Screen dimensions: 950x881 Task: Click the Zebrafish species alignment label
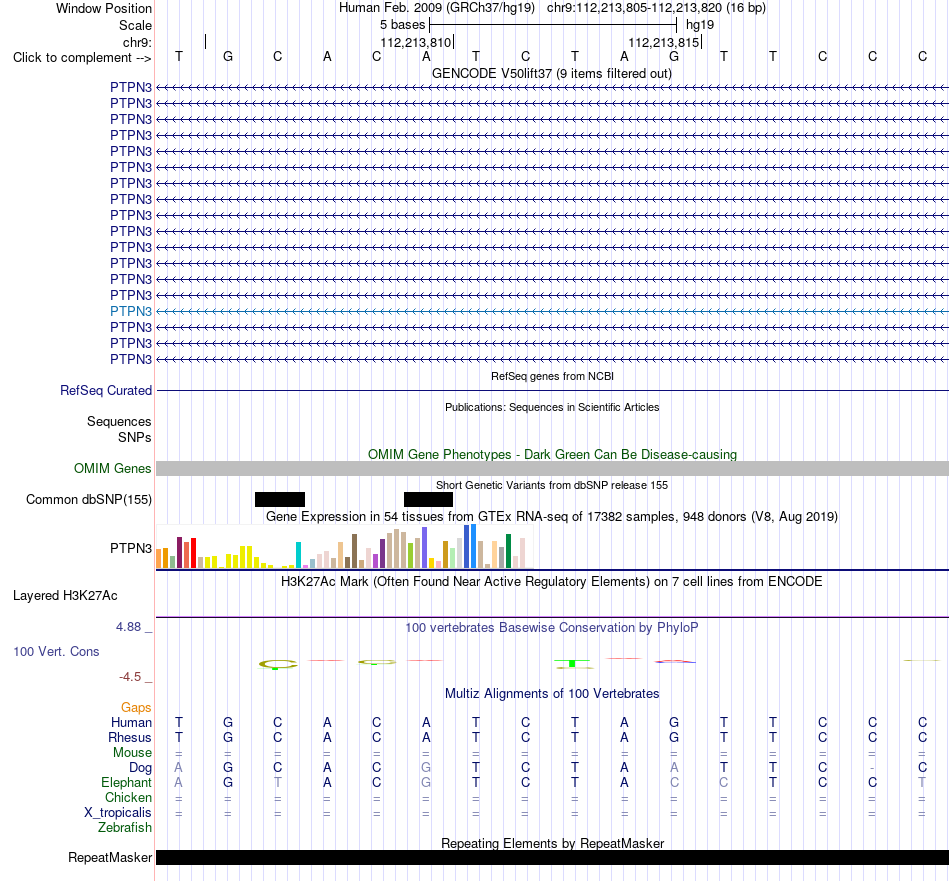pos(125,828)
